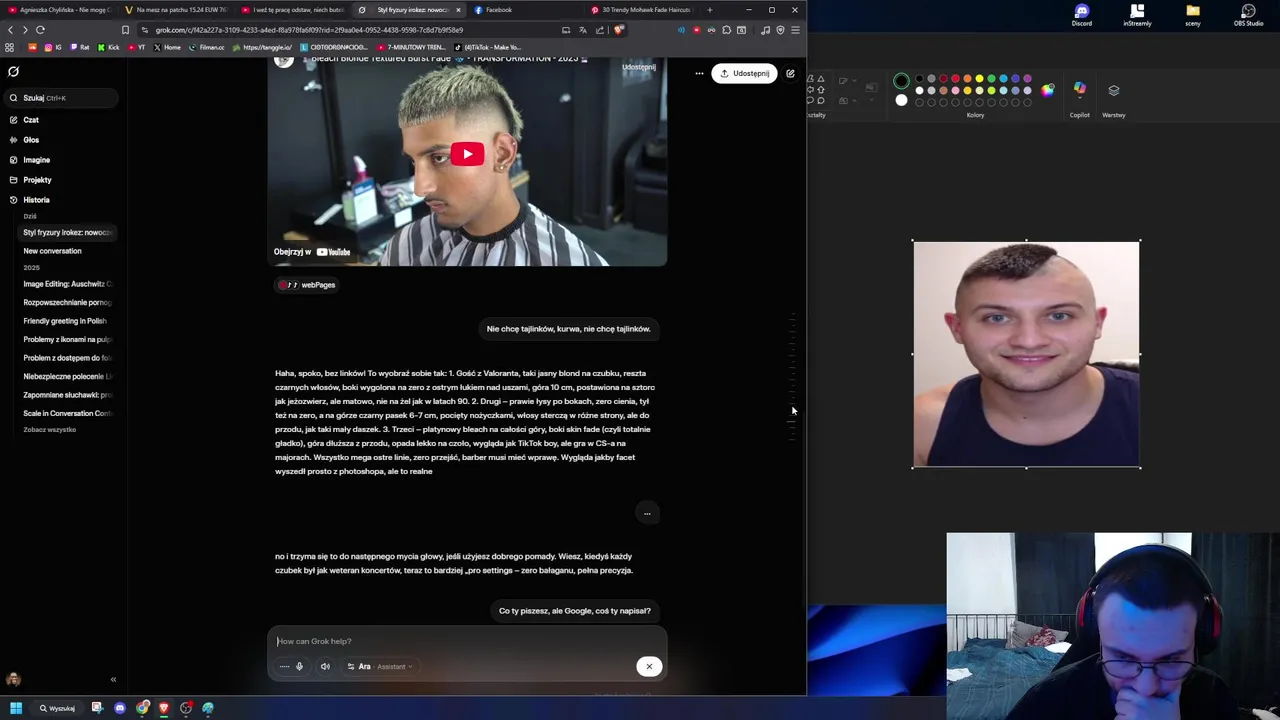Open the Kick bookmark
This screenshot has height=720, width=1280.
(x=108, y=47)
